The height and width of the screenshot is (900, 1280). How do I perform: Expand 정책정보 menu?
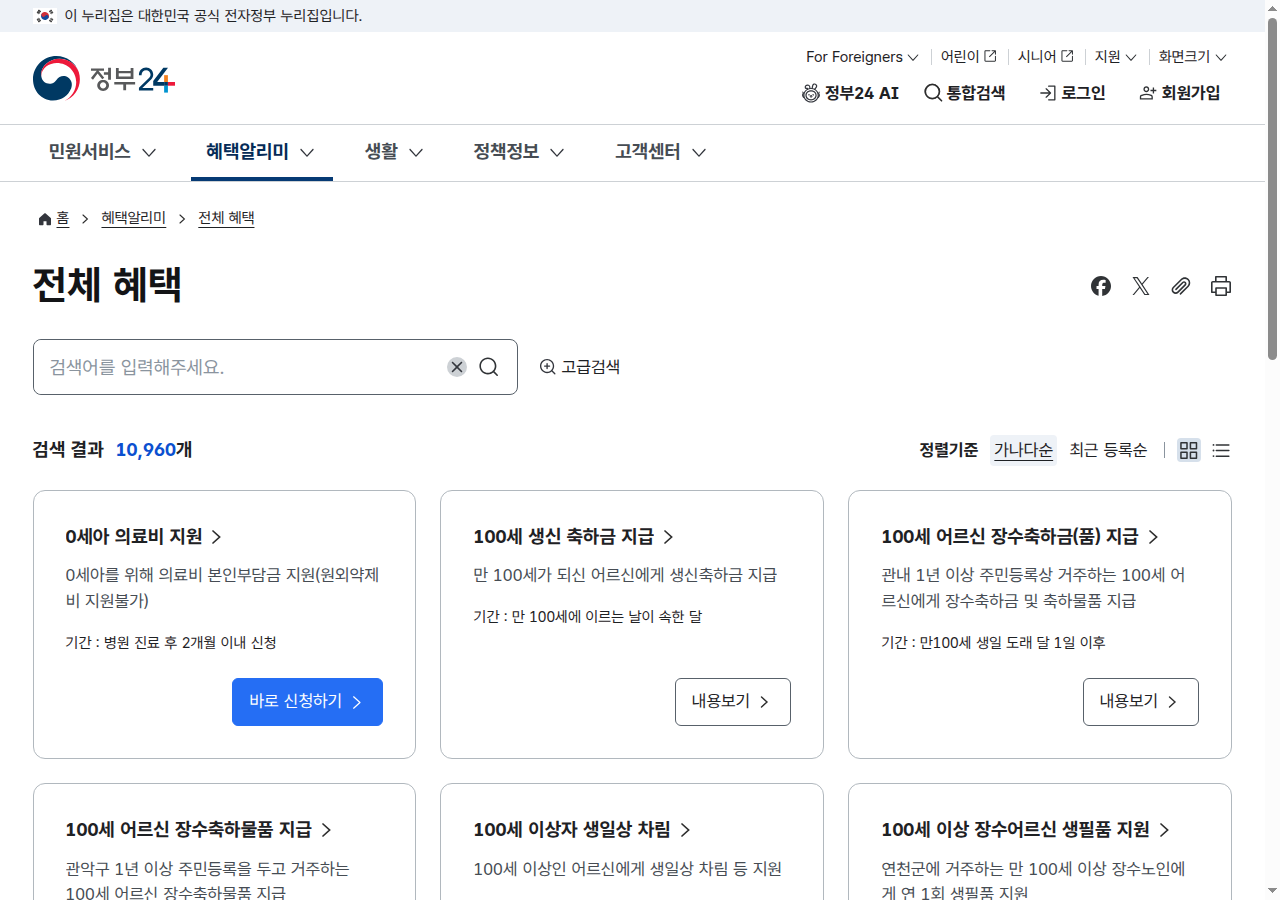(519, 152)
